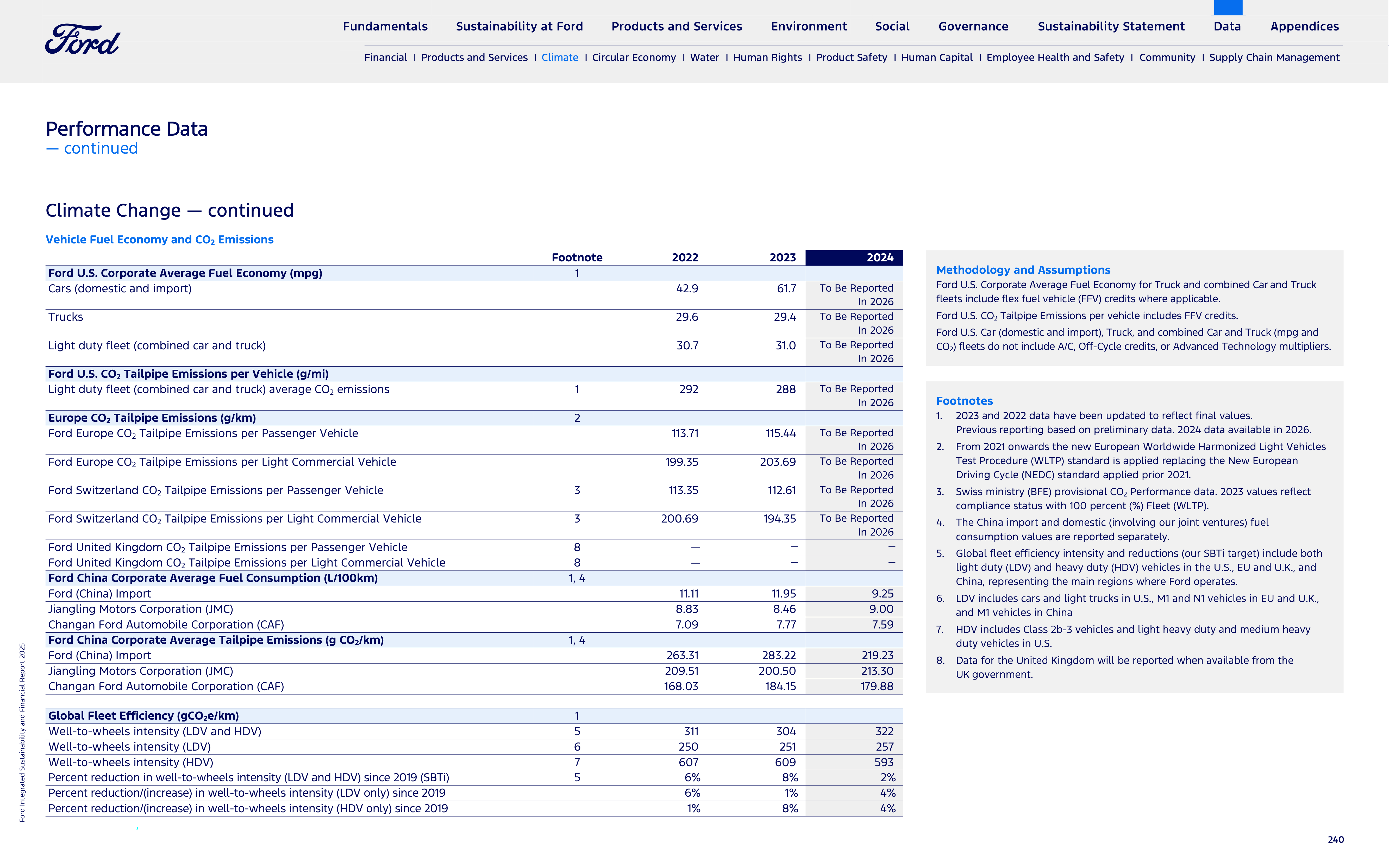Click the 203.69 light commercial value
The width and height of the screenshot is (1389, 868).
tap(778, 462)
